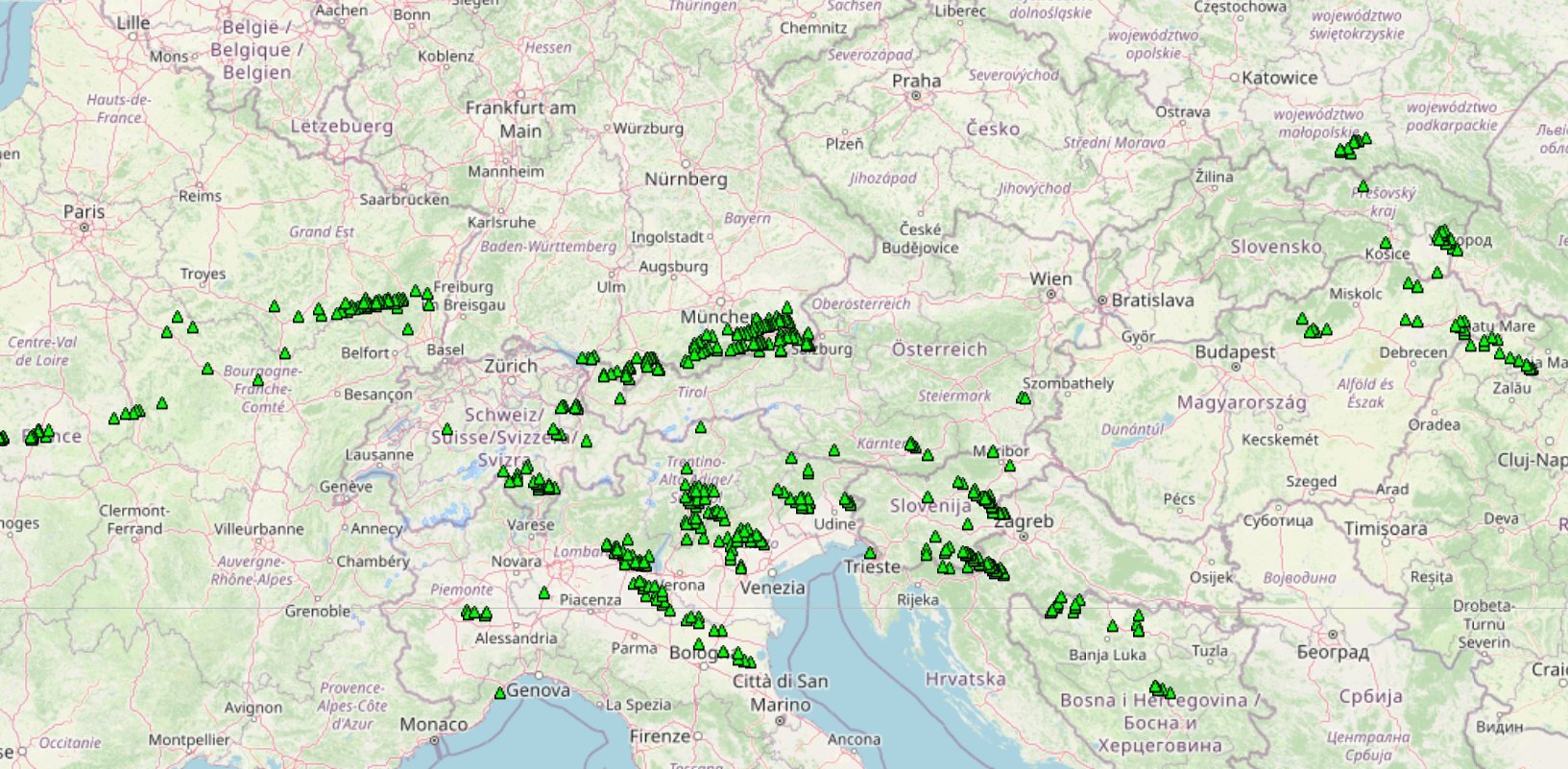1568x769 pixels.
Task: Click the green marker right of Maribor
Action: [1009, 466]
